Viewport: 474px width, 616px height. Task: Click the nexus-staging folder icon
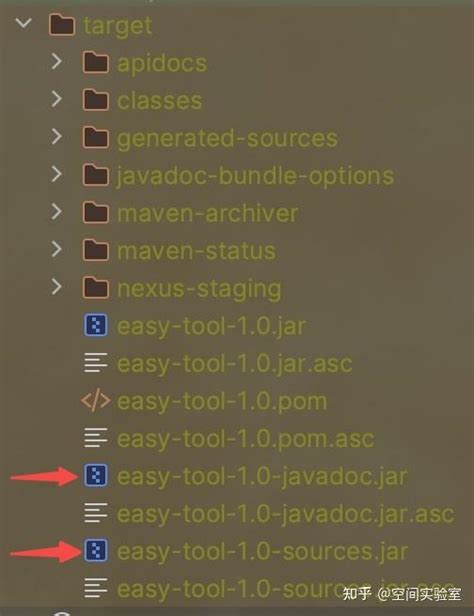point(96,288)
